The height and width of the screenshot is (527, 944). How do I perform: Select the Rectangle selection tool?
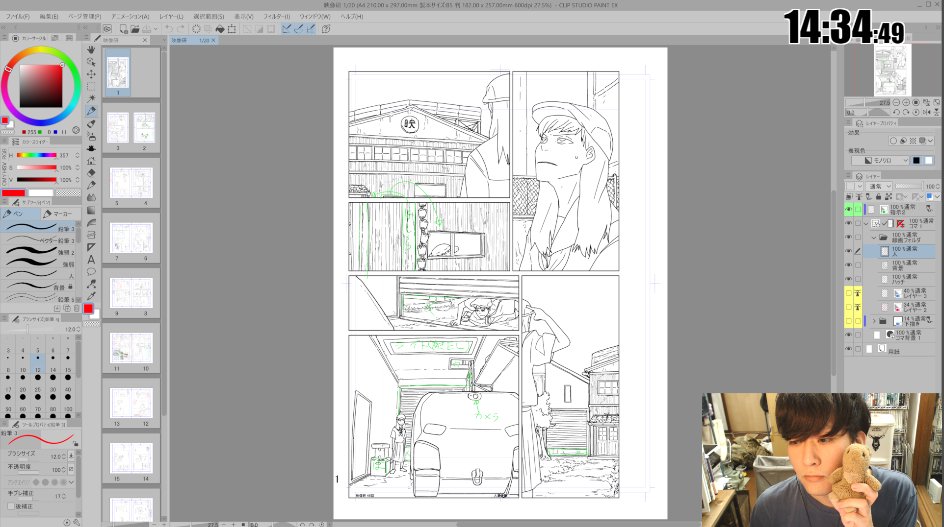pyautogui.click(x=91, y=86)
